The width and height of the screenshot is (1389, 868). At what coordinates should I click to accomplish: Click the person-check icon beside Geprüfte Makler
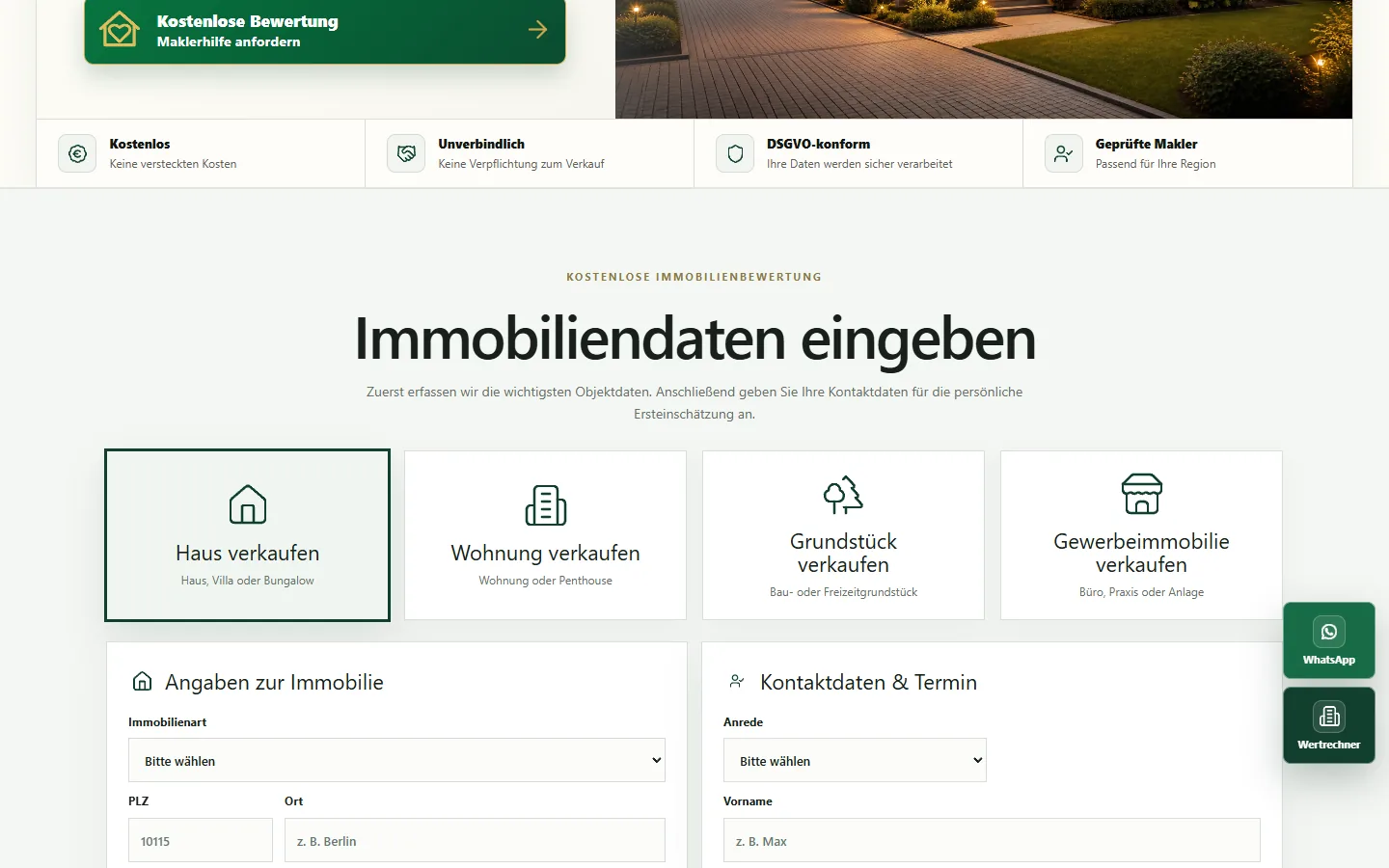point(1064,153)
